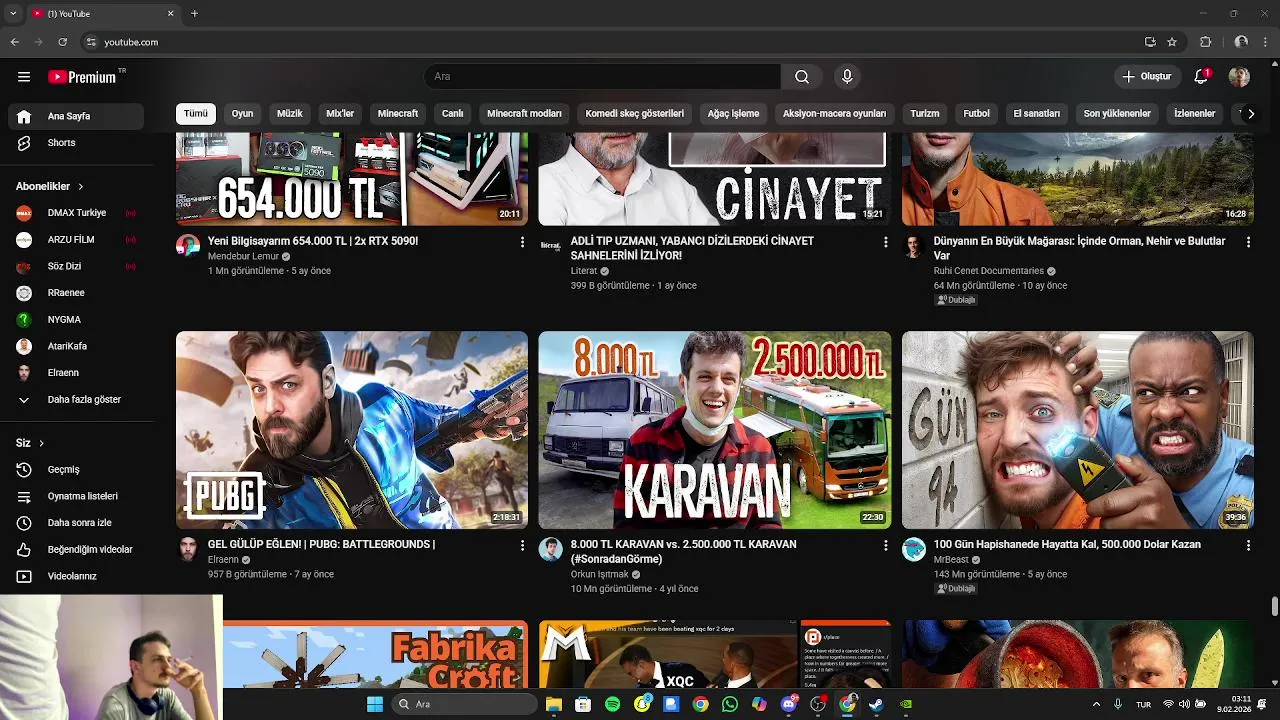The height and width of the screenshot is (720, 1280).
Task: Open NYGMA channel subscription
Action: pos(77,320)
